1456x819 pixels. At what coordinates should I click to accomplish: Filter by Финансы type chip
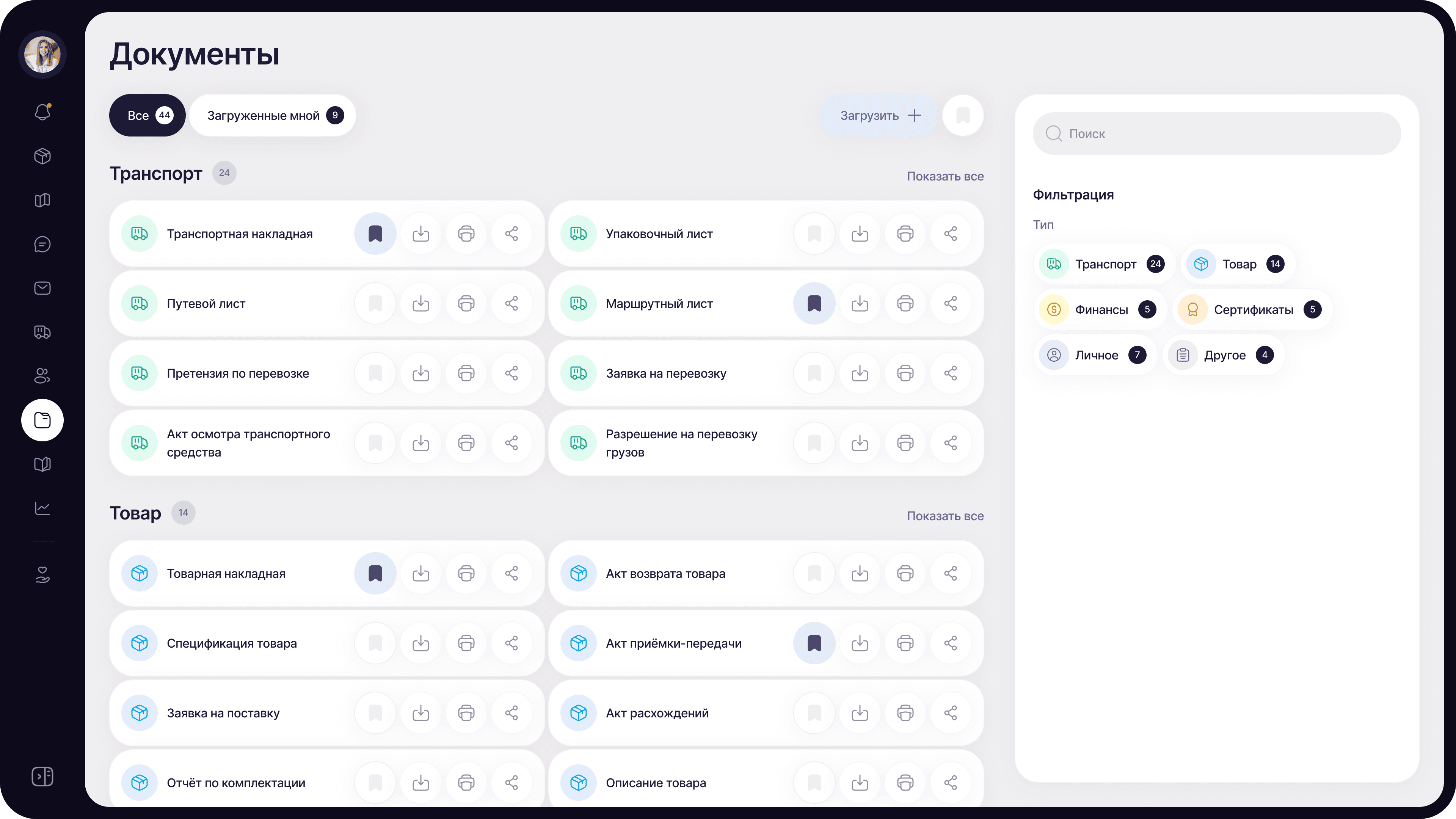(x=1100, y=310)
